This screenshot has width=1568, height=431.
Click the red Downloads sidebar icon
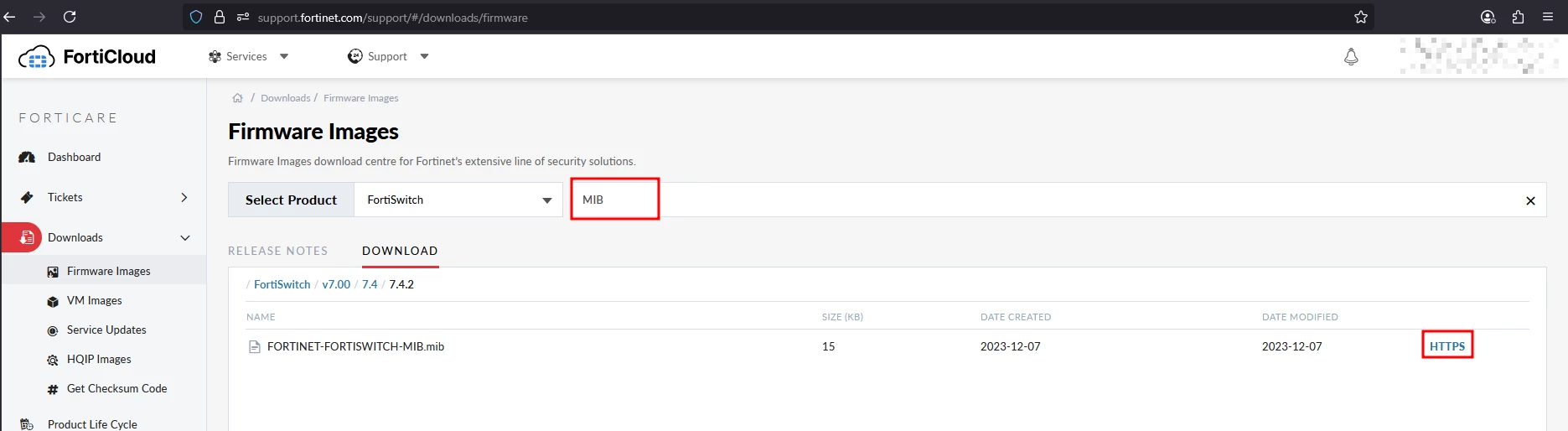click(26, 237)
